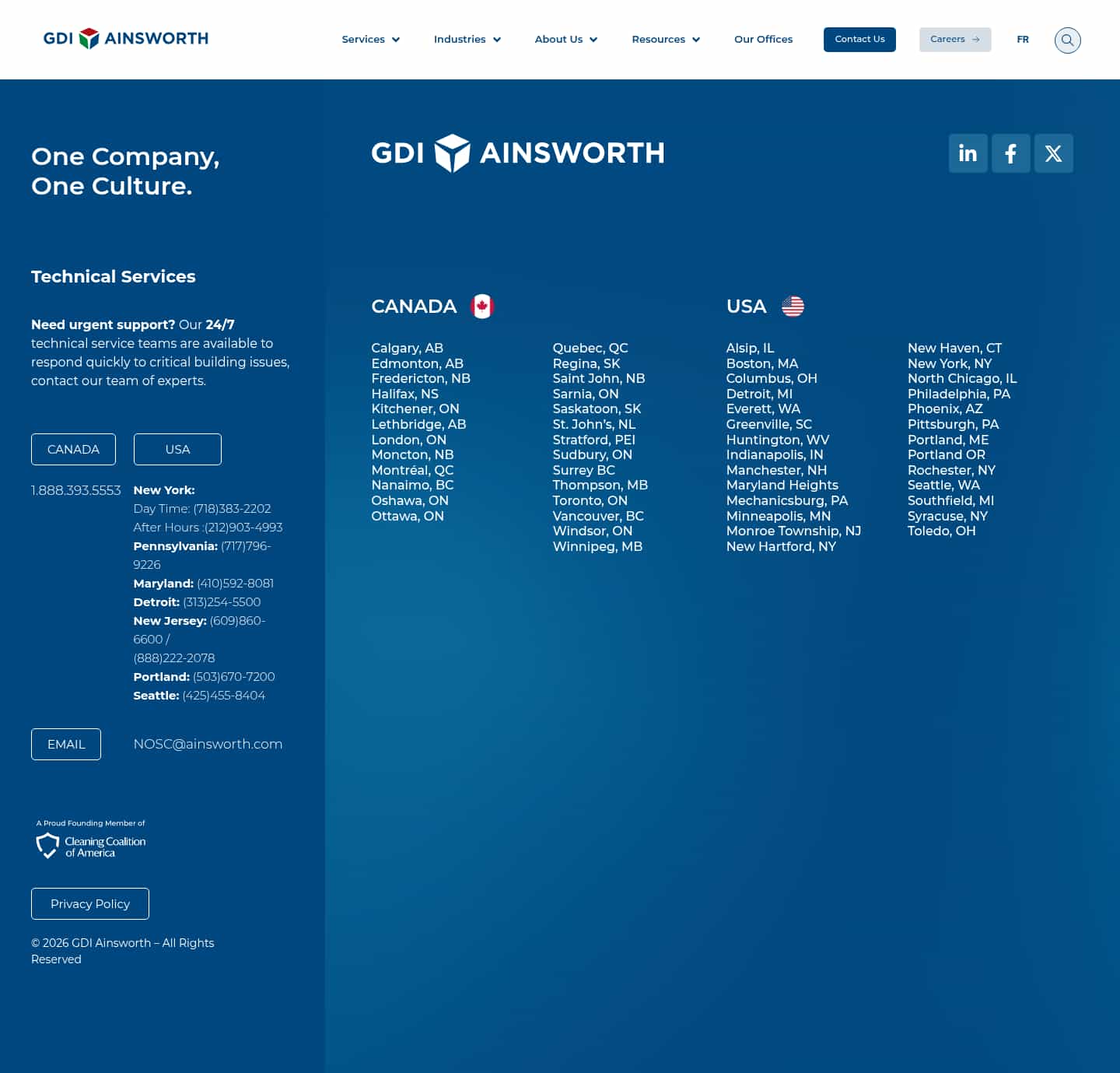Image resolution: width=1120 pixels, height=1073 pixels.
Task: Click the white GDI Ainsworth footer logo
Action: click(x=518, y=153)
